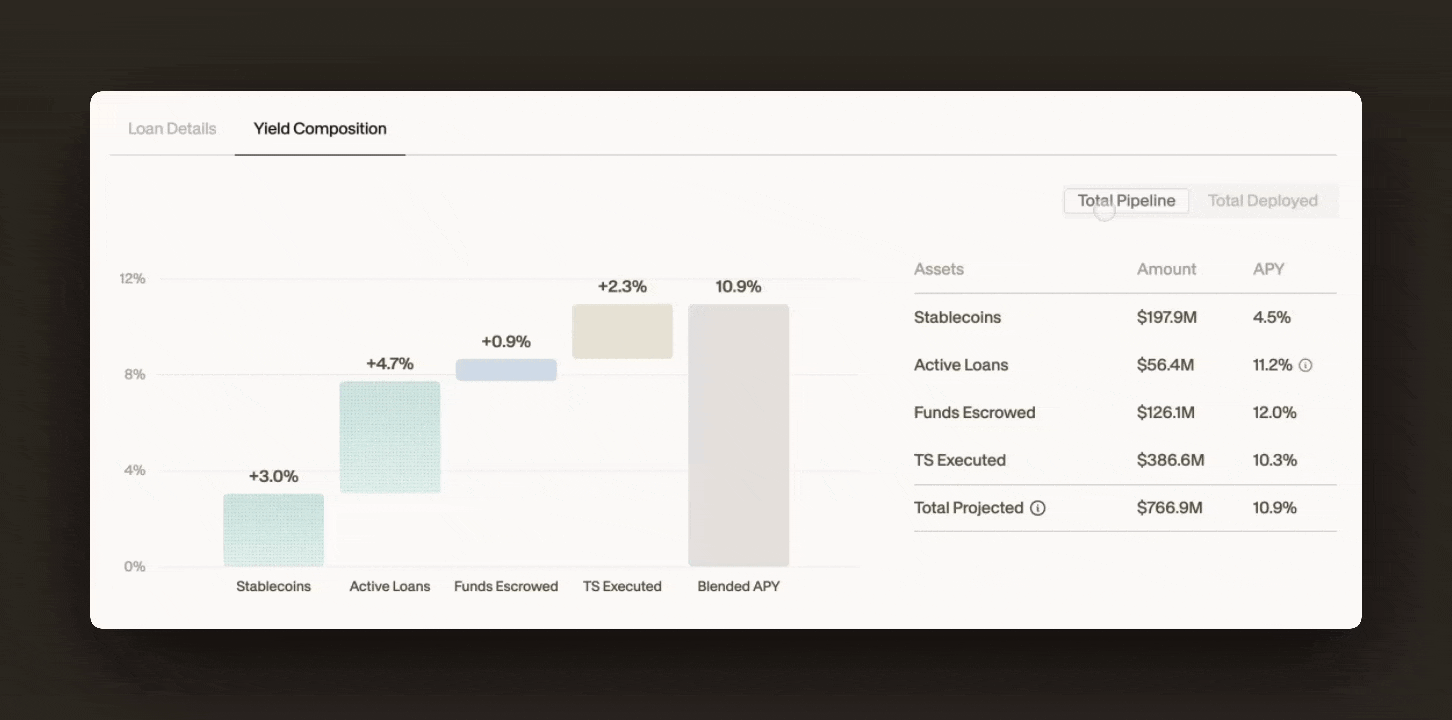This screenshot has height=720, width=1452.
Task: Click the +3.0% label above Stablecoins bar
Action: pyautogui.click(x=274, y=476)
